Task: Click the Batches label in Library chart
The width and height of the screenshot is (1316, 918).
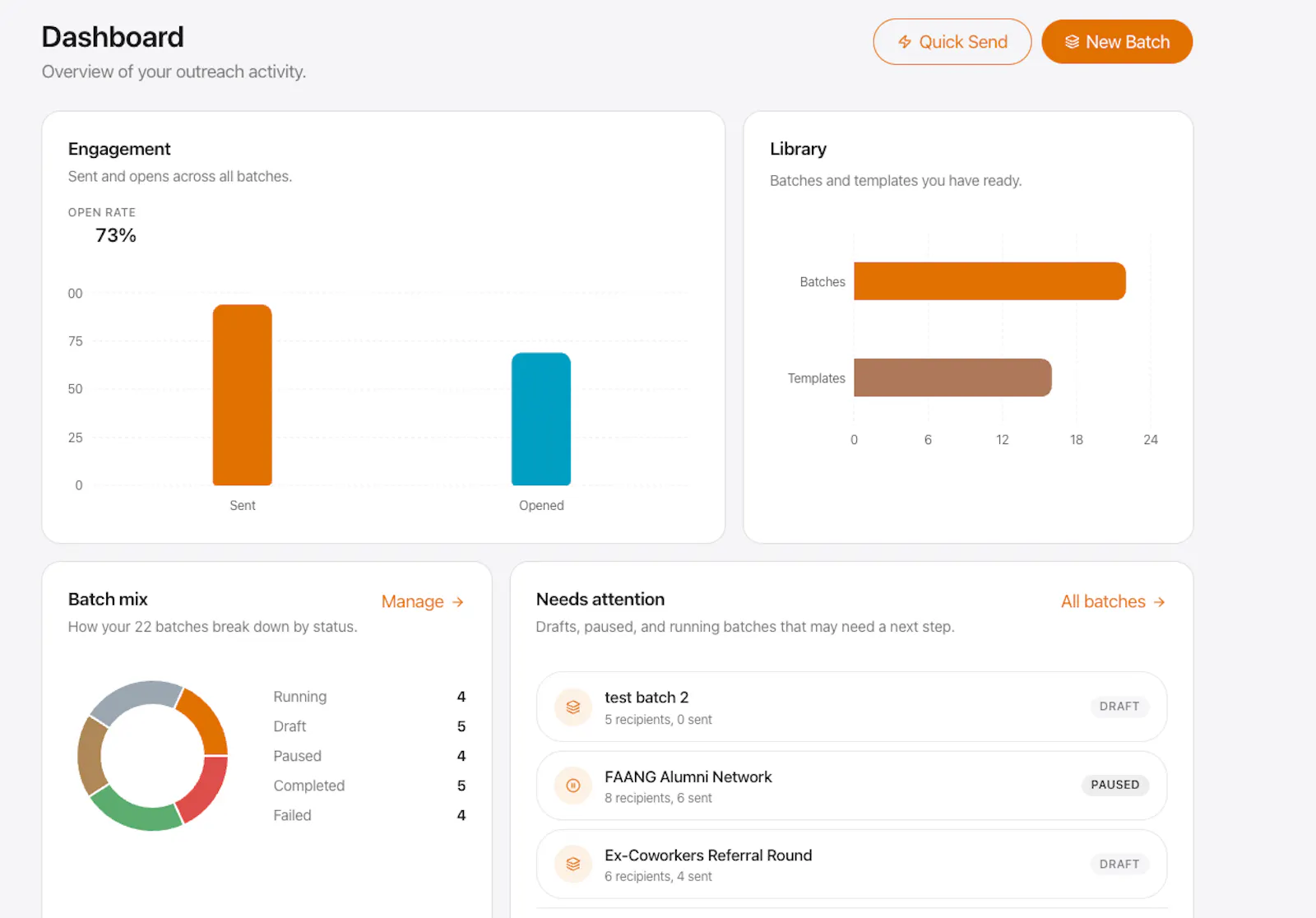Action: [x=822, y=281]
